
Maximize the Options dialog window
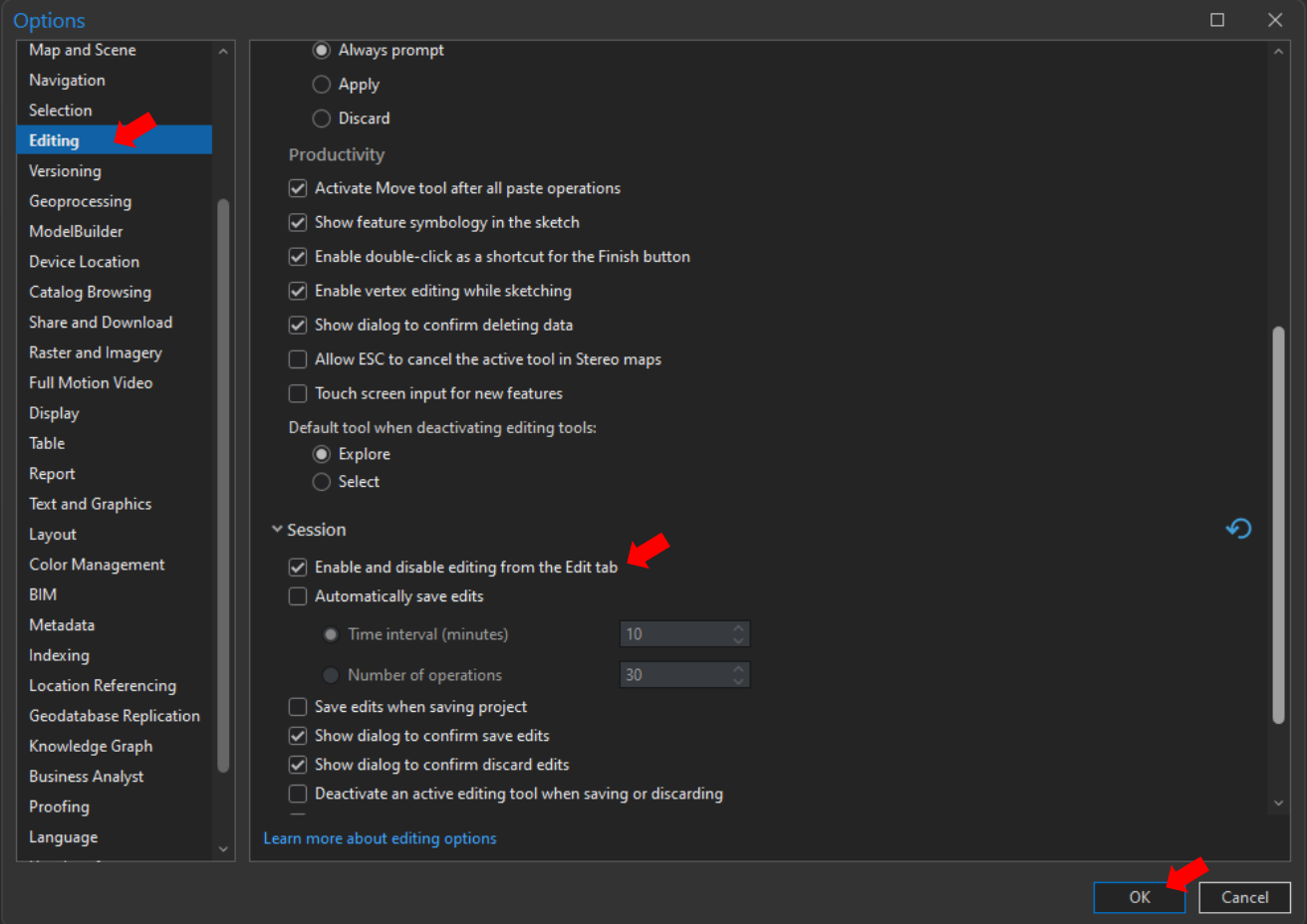click(x=1217, y=20)
